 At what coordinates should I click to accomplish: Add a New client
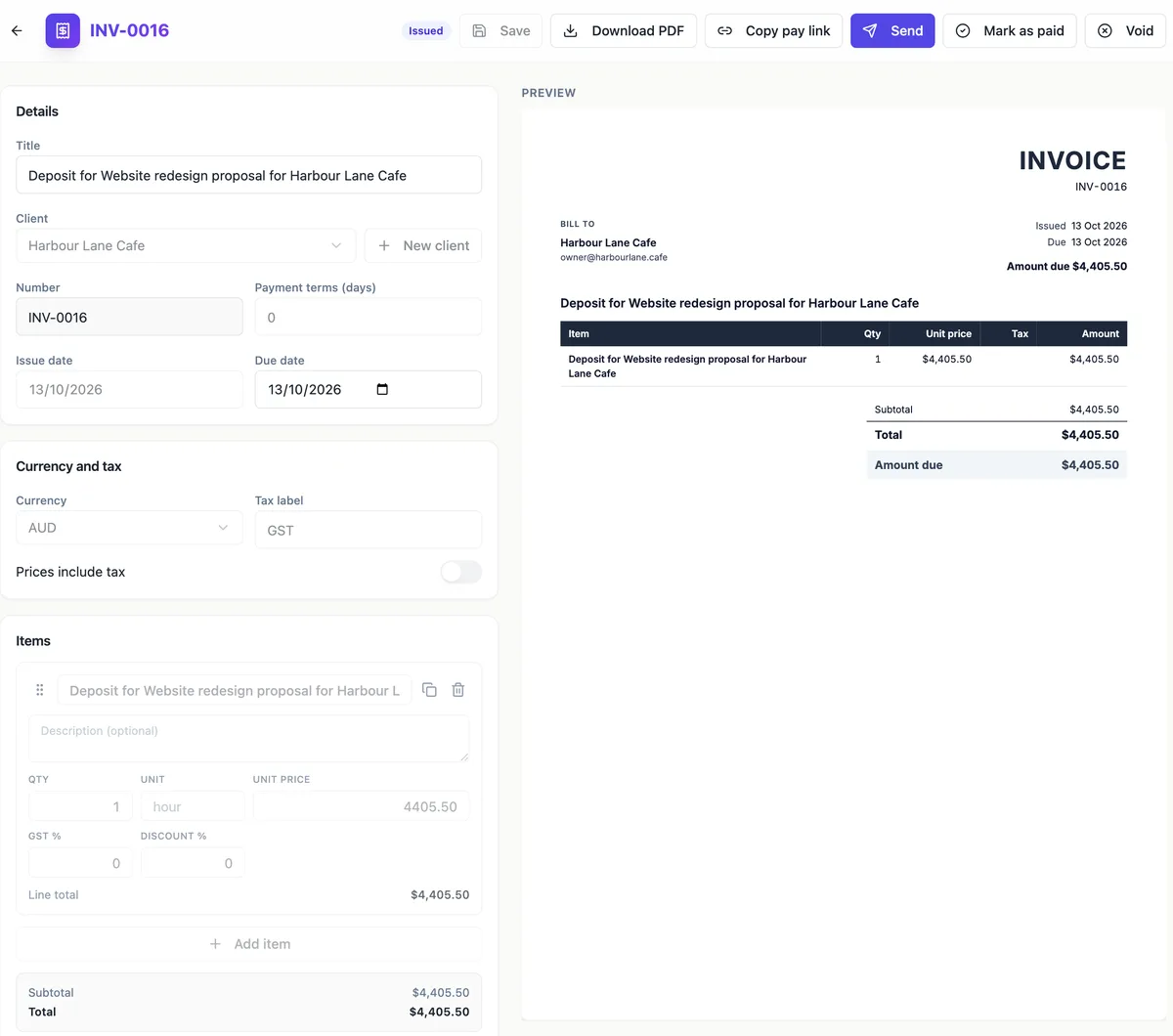click(x=423, y=245)
